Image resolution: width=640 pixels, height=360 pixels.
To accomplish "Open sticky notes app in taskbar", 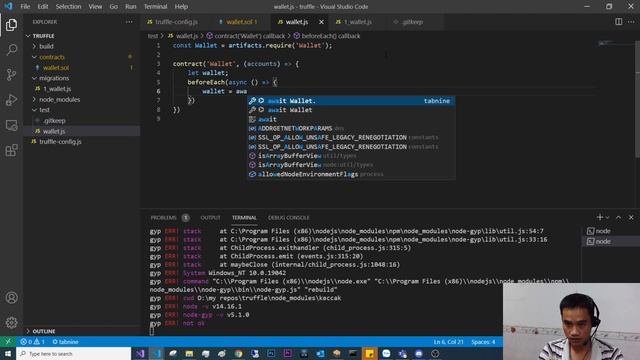I will pyautogui.click(x=369, y=353).
